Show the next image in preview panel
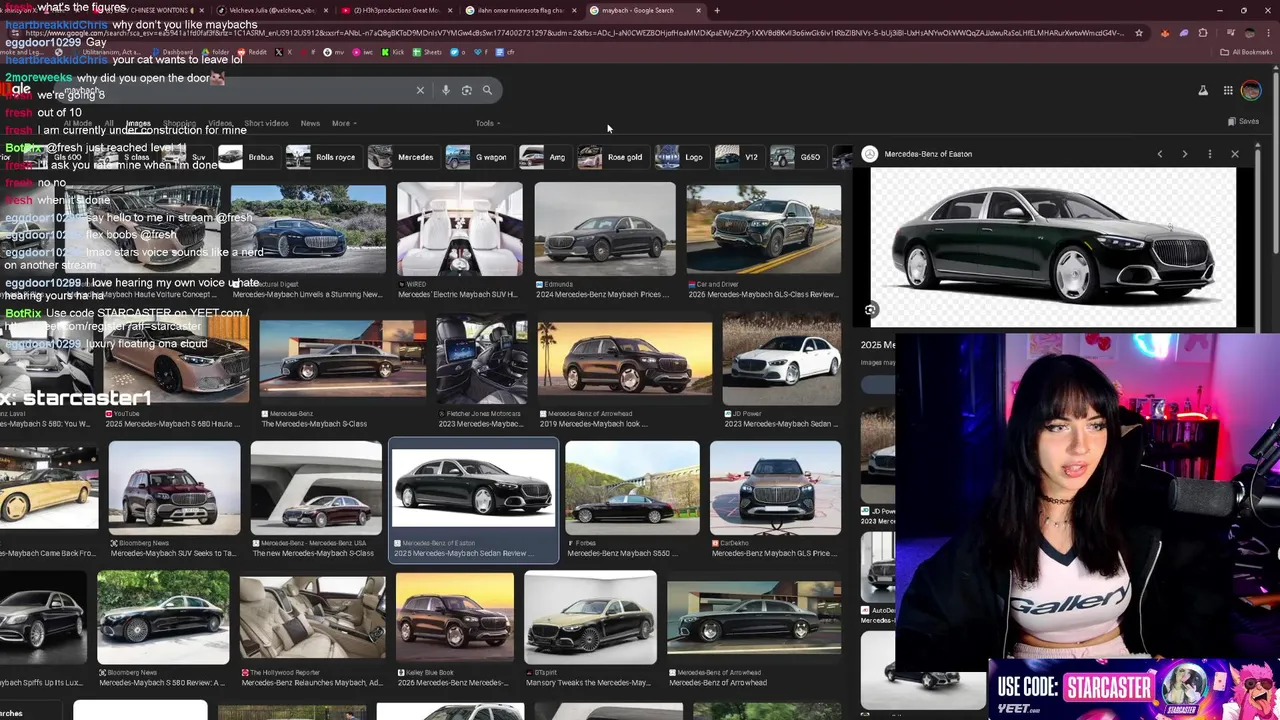This screenshot has width=1280, height=720. [x=1185, y=154]
